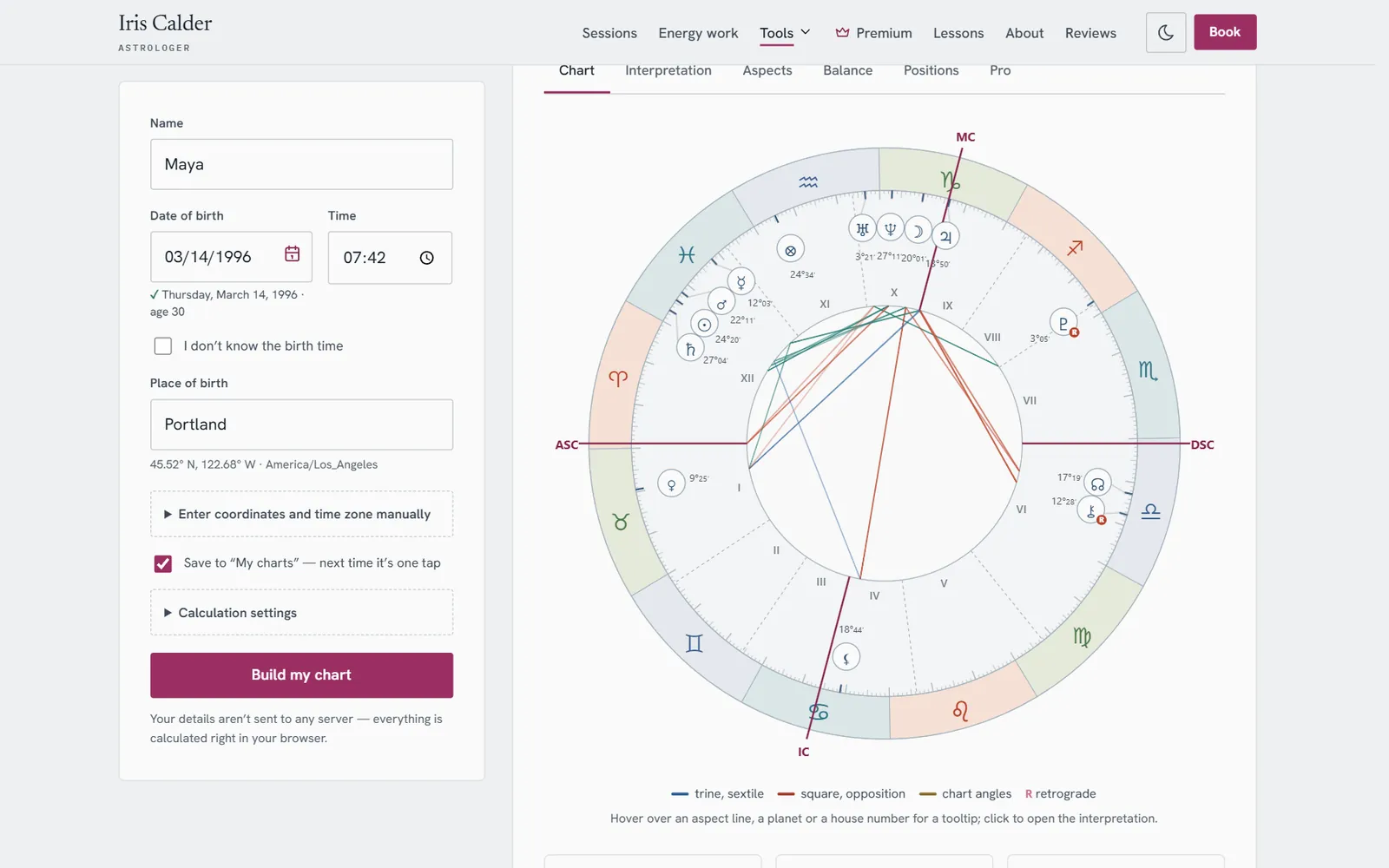
Task: Open the Positions tab
Action: (x=931, y=70)
